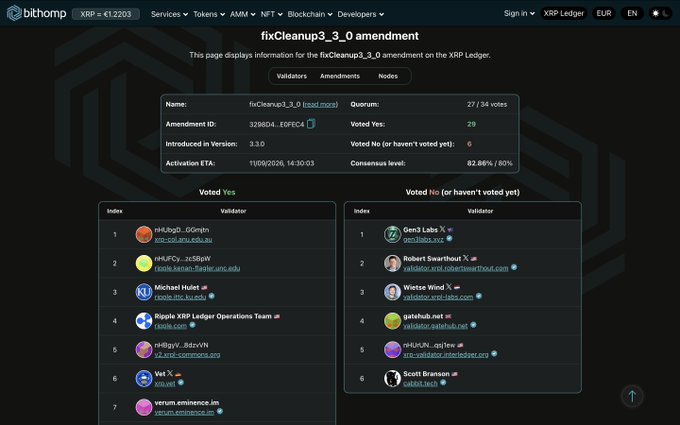Open the validator.xrpl-labs.com link
The image size is (680, 425).
coord(438,297)
